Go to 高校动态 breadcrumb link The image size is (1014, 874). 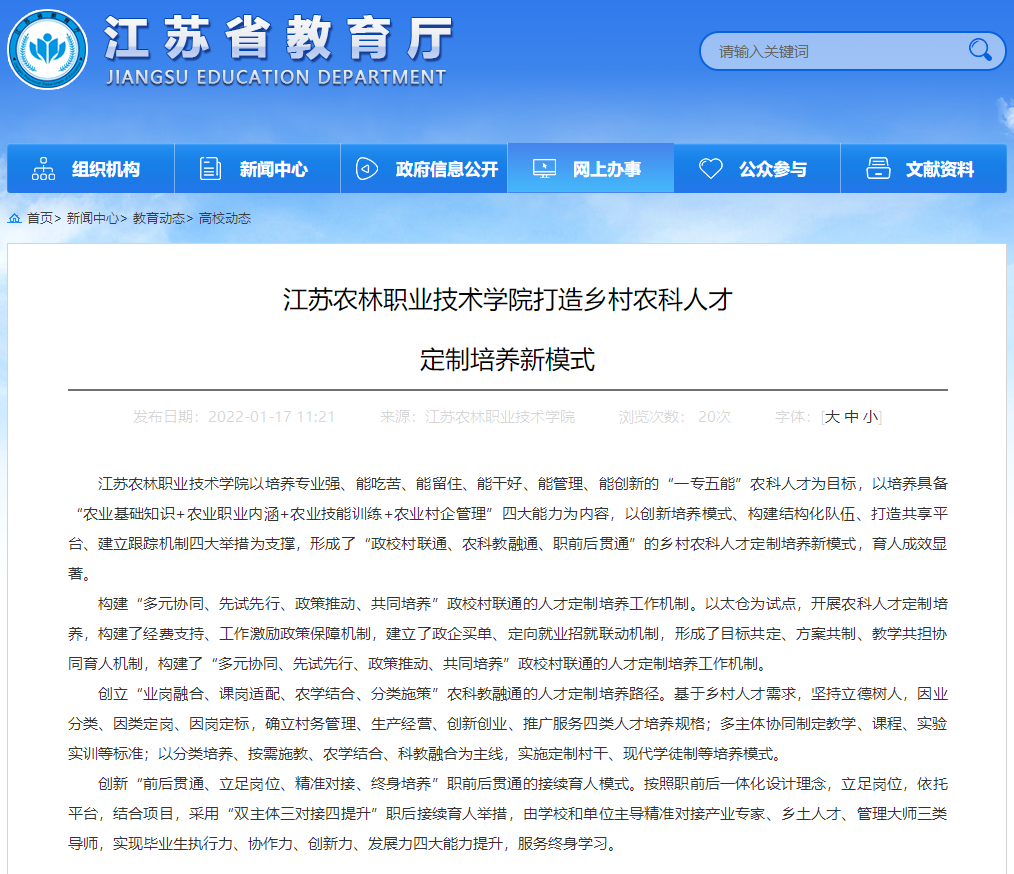tap(225, 218)
